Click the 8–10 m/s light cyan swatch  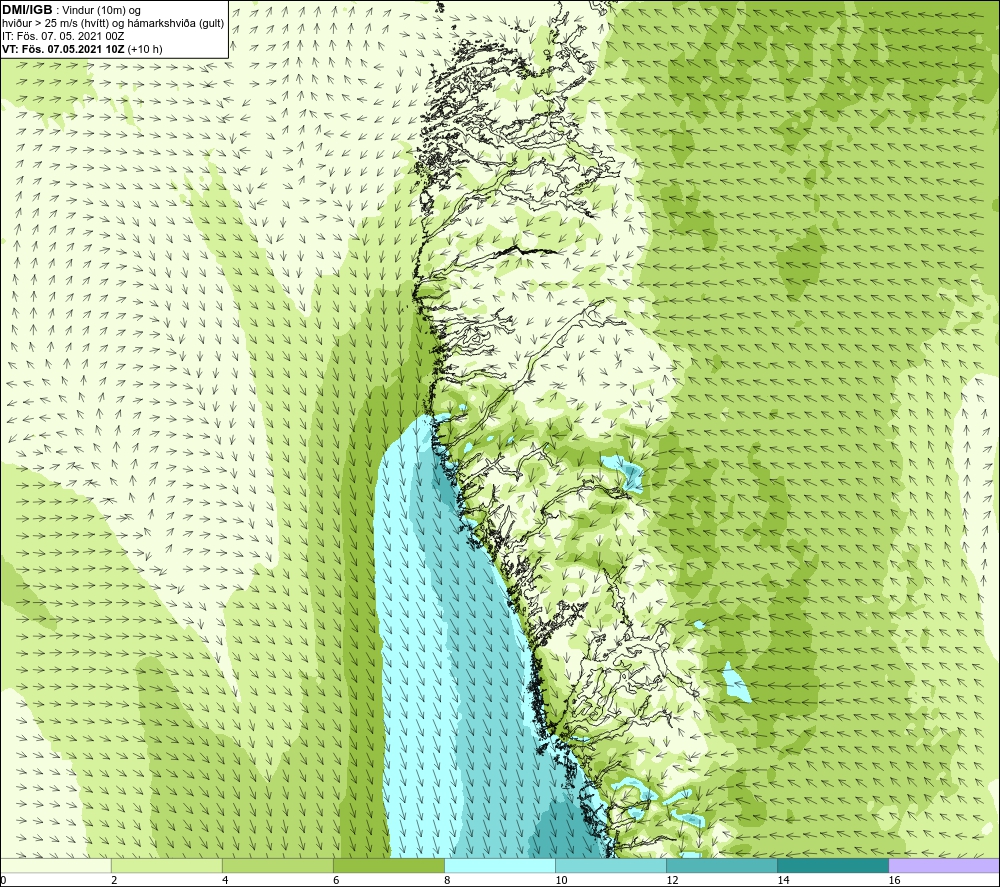(x=500, y=865)
